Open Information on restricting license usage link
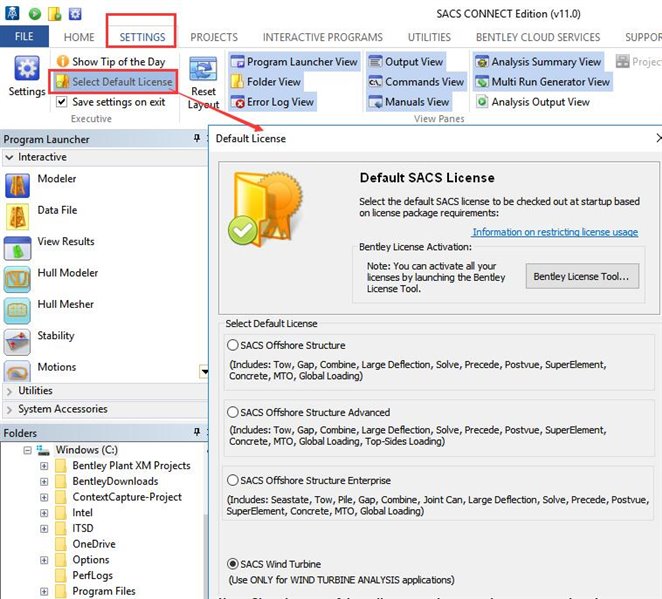Viewport: 662px width, 599px height. [555, 232]
